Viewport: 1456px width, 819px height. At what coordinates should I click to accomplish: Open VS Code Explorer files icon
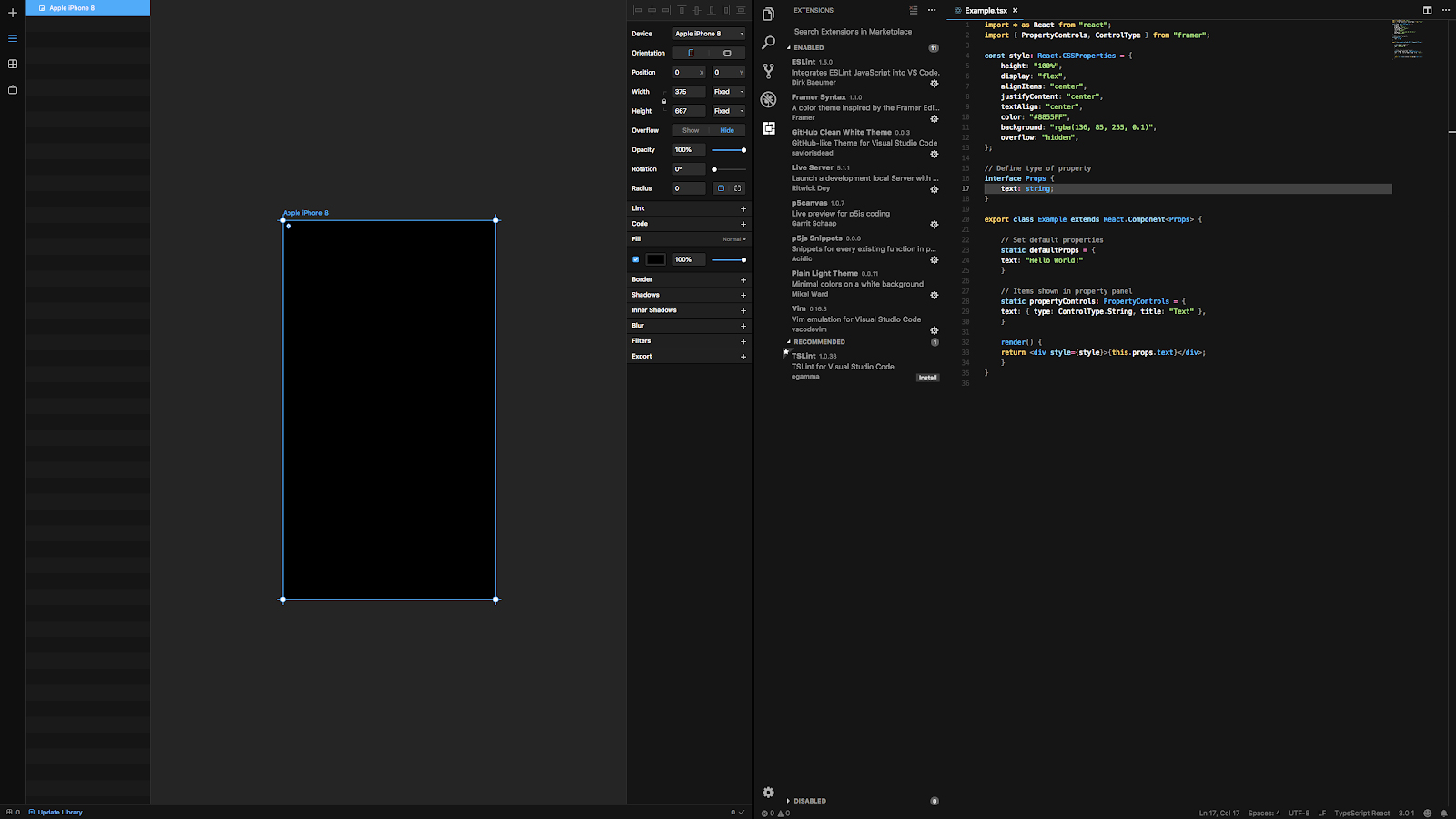(769, 14)
